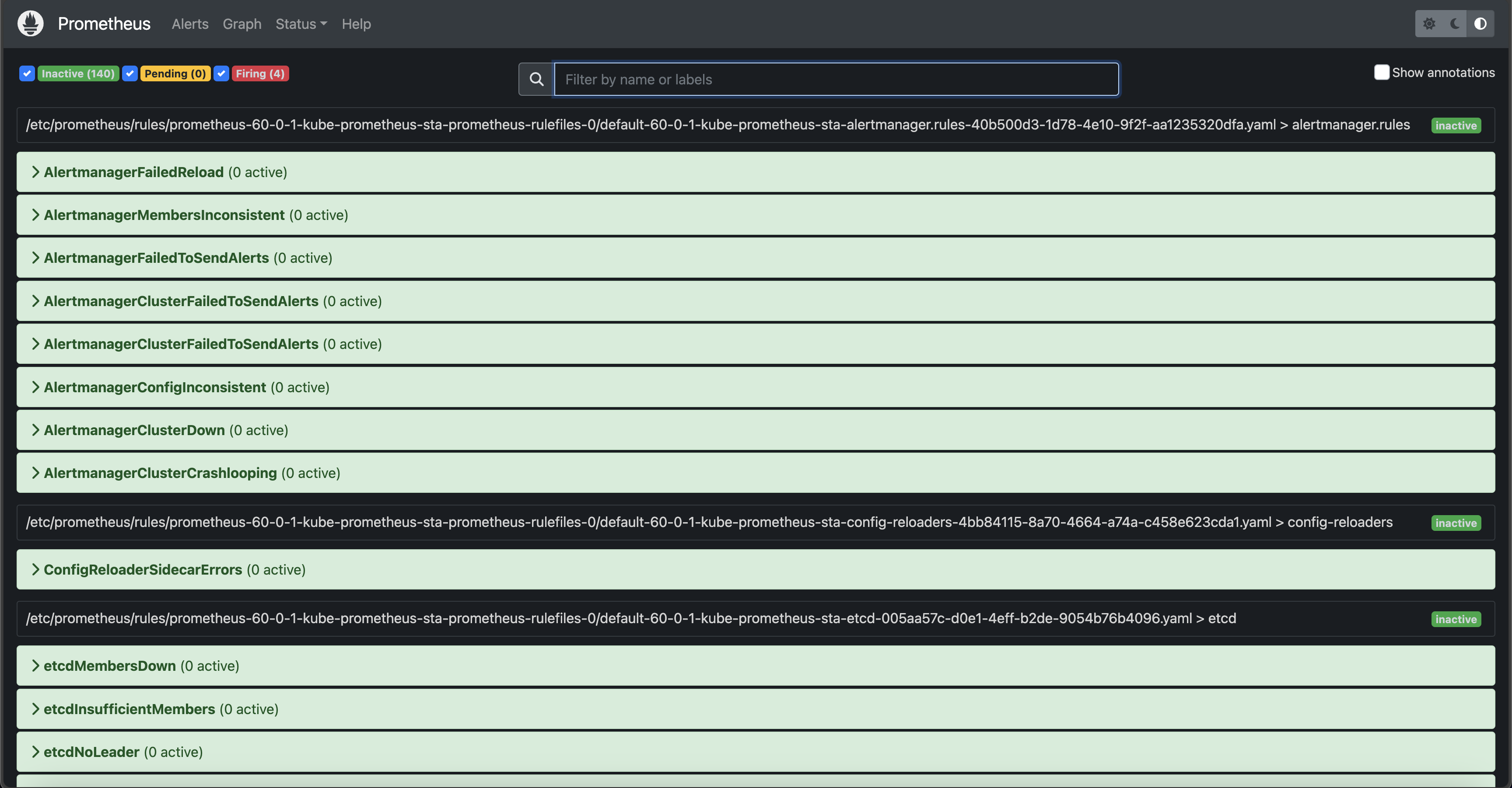Select browser-preferred theme half-circle icon
Viewport: 1512px width, 788px height.
pyautogui.click(x=1480, y=24)
